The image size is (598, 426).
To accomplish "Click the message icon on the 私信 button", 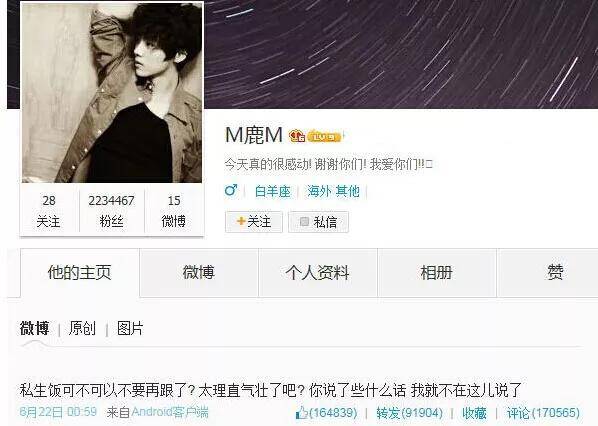I will point(304,221).
